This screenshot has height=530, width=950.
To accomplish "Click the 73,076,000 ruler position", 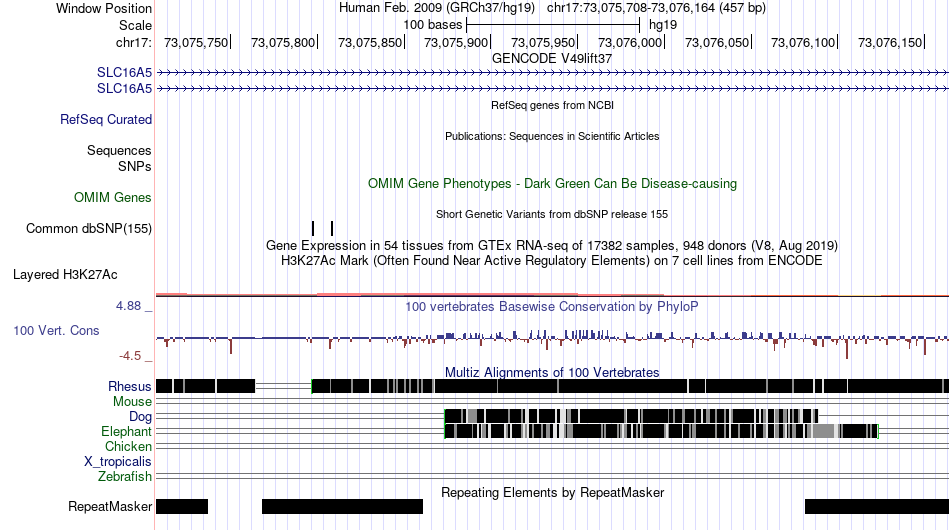I will [630, 42].
